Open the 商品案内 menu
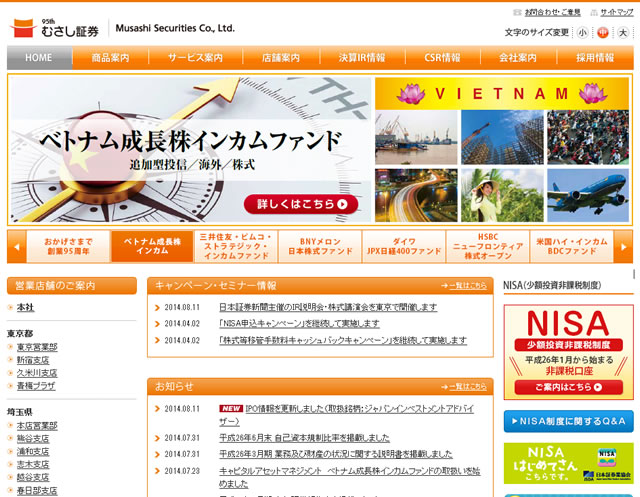 [x=111, y=58]
